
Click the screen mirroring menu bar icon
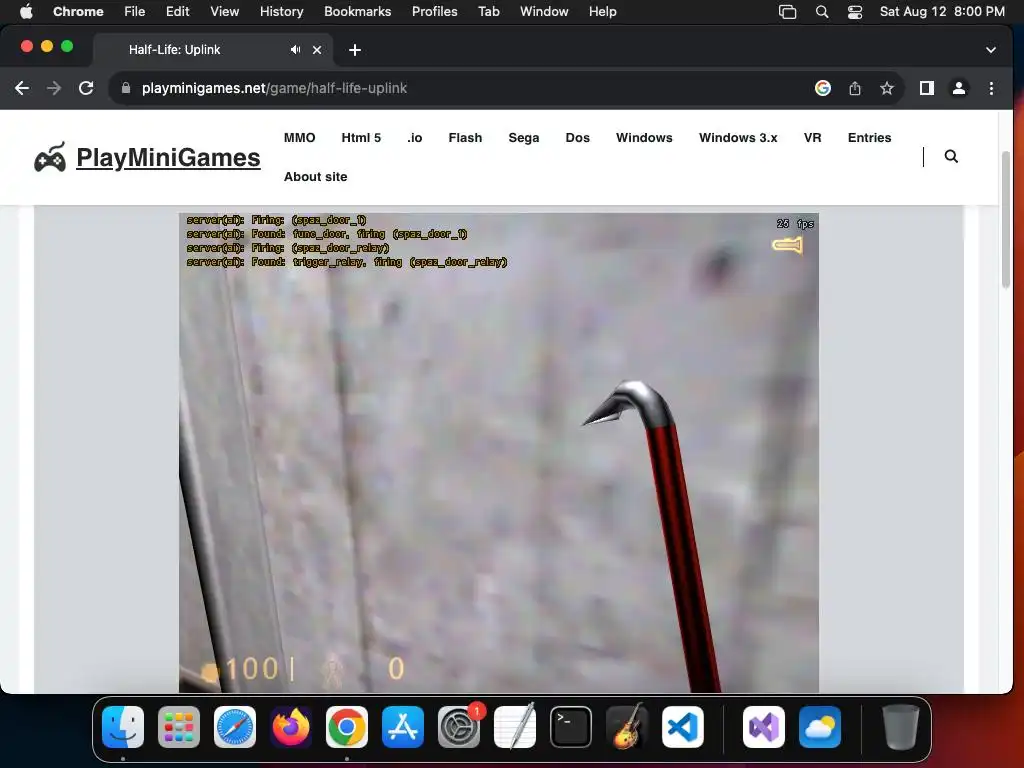[x=788, y=12]
